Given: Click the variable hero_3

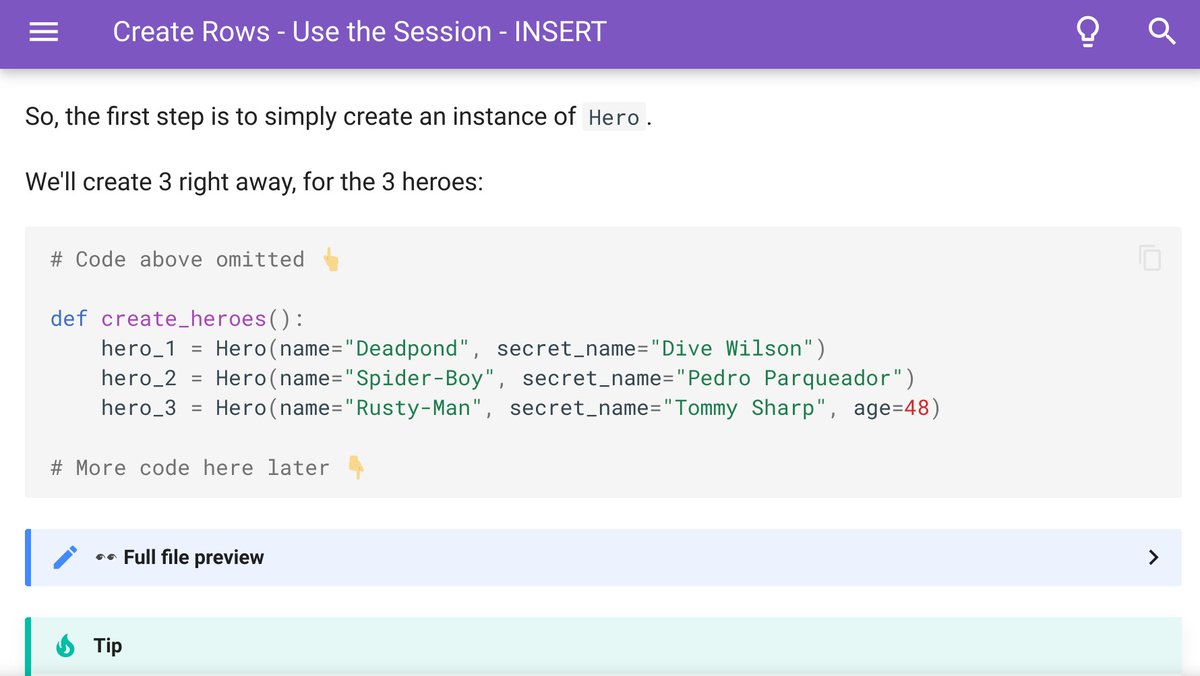Looking at the screenshot, I should (139, 408).
